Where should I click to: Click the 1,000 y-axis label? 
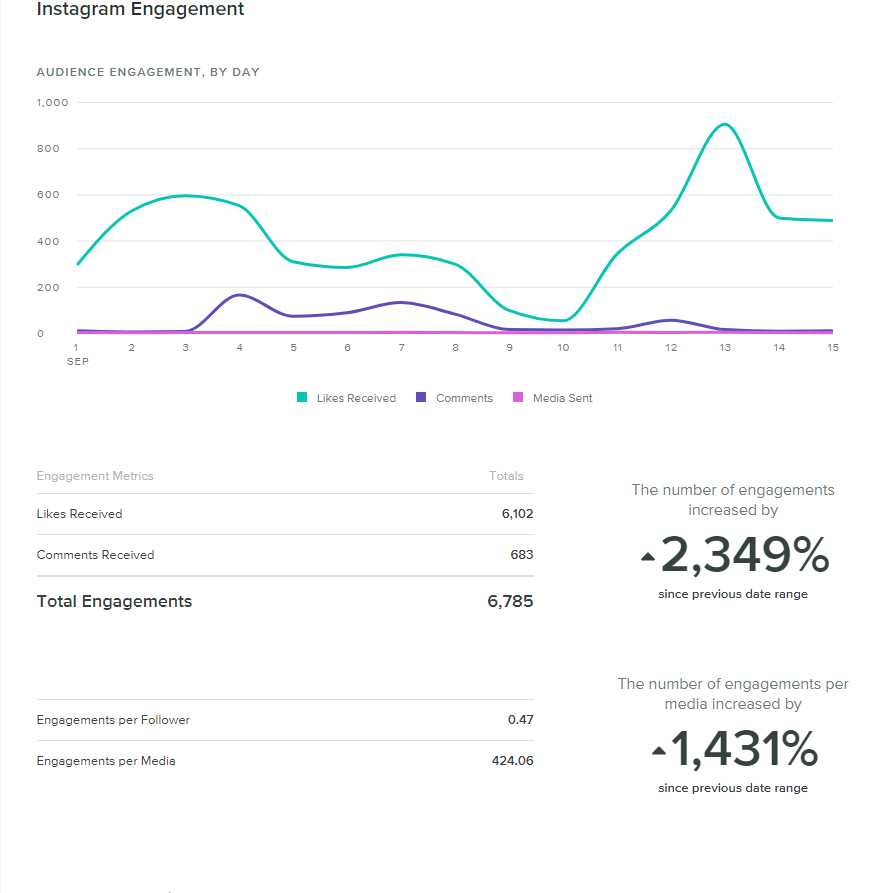click(x=52, y=103)
